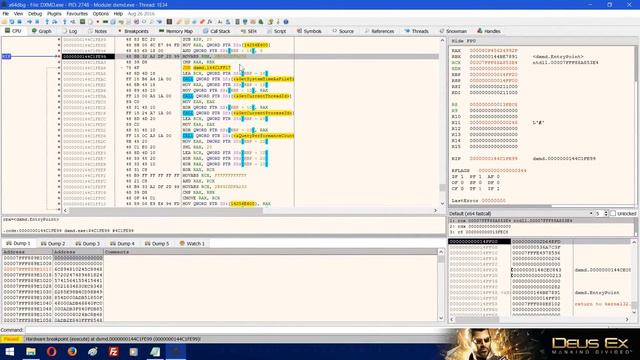Switch to the Breakpoints tab
Image resolution: width=640 pixels, height=360 pixels.
click(133, 31)
